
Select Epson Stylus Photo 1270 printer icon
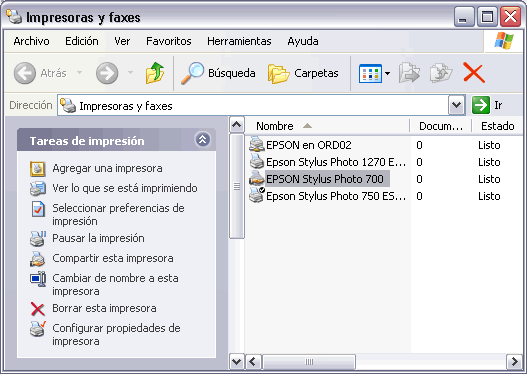click(256, 162)
